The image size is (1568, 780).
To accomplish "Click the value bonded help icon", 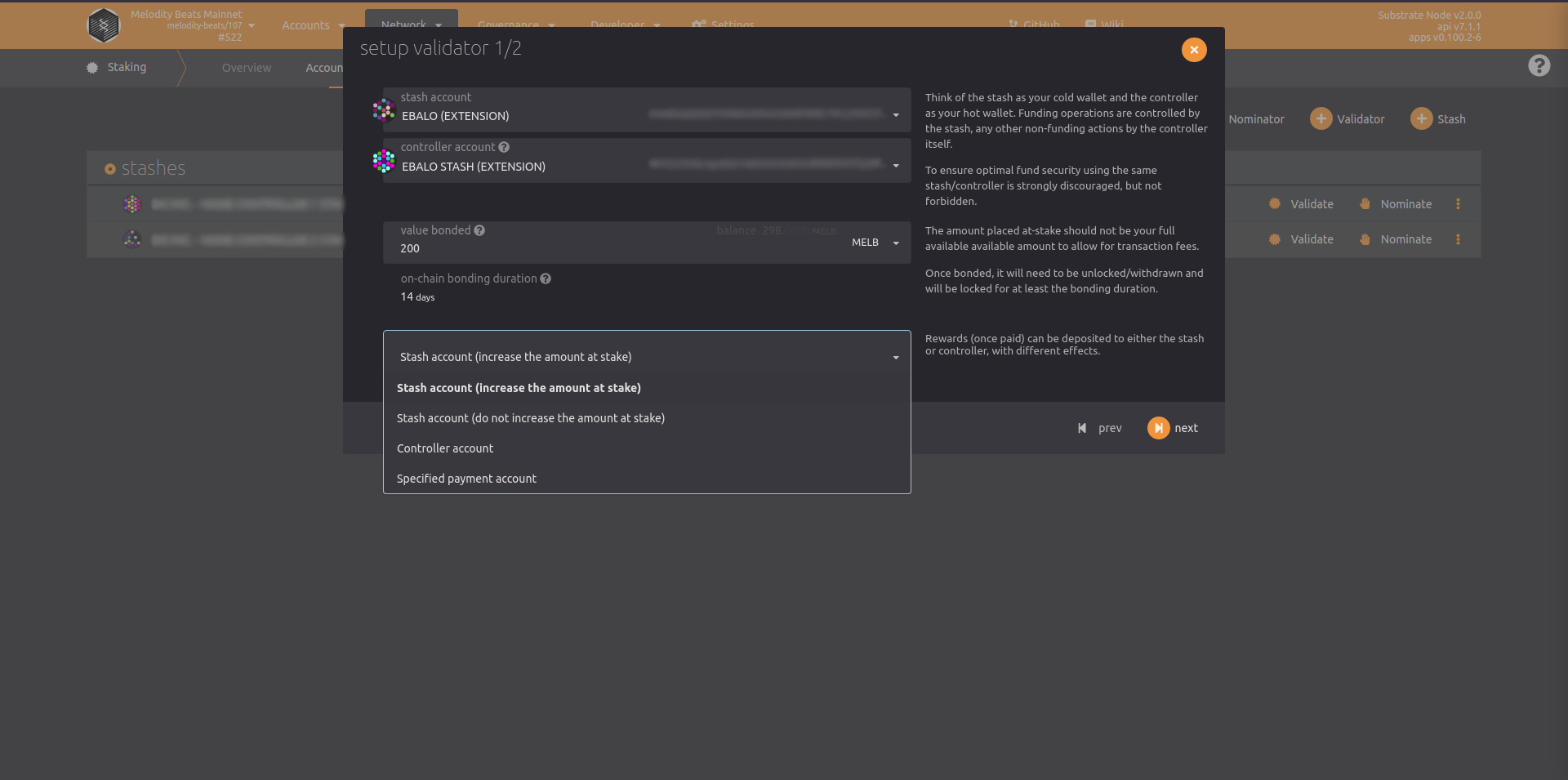I will tap(479, 230).
